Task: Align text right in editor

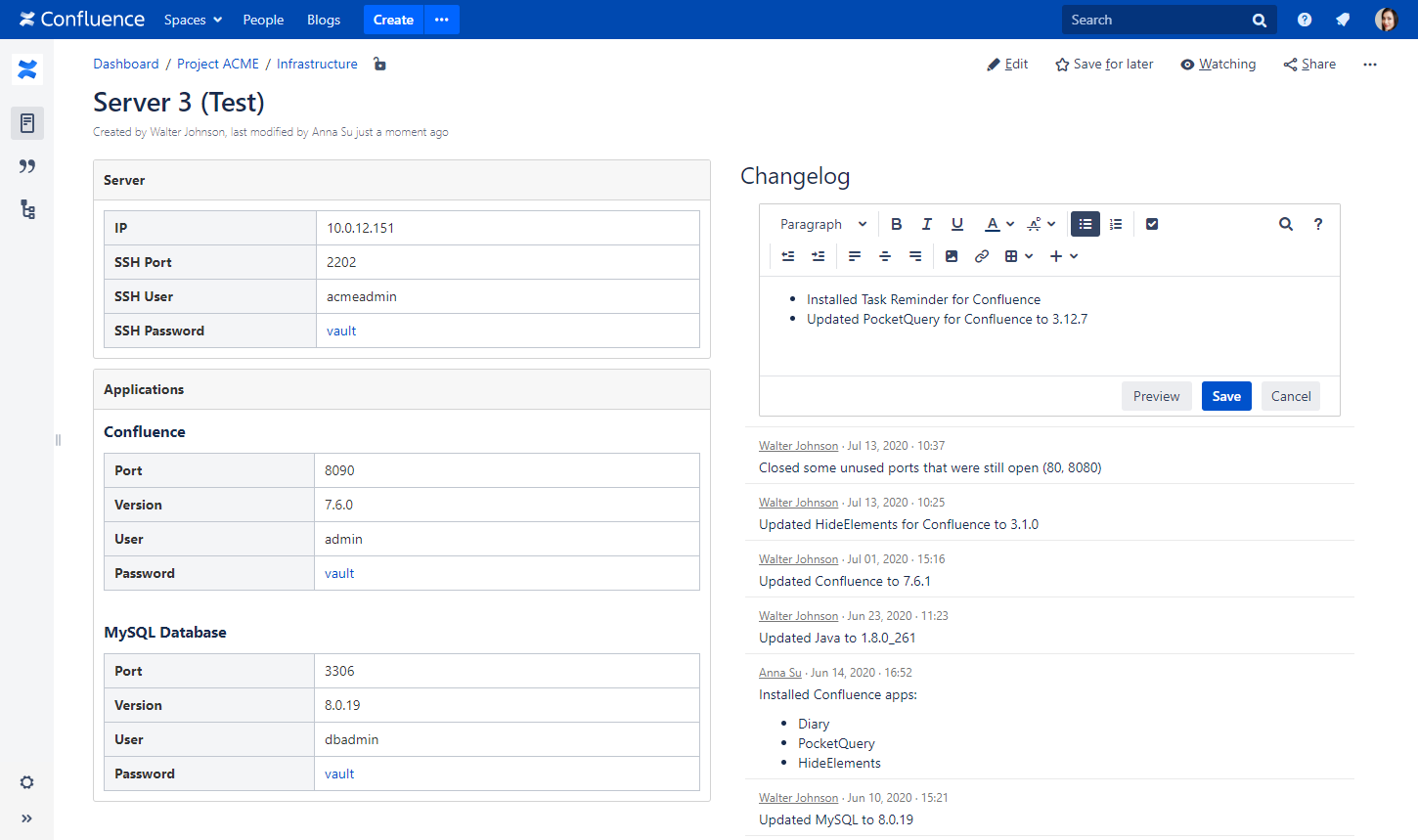Action: click(915, 256)
